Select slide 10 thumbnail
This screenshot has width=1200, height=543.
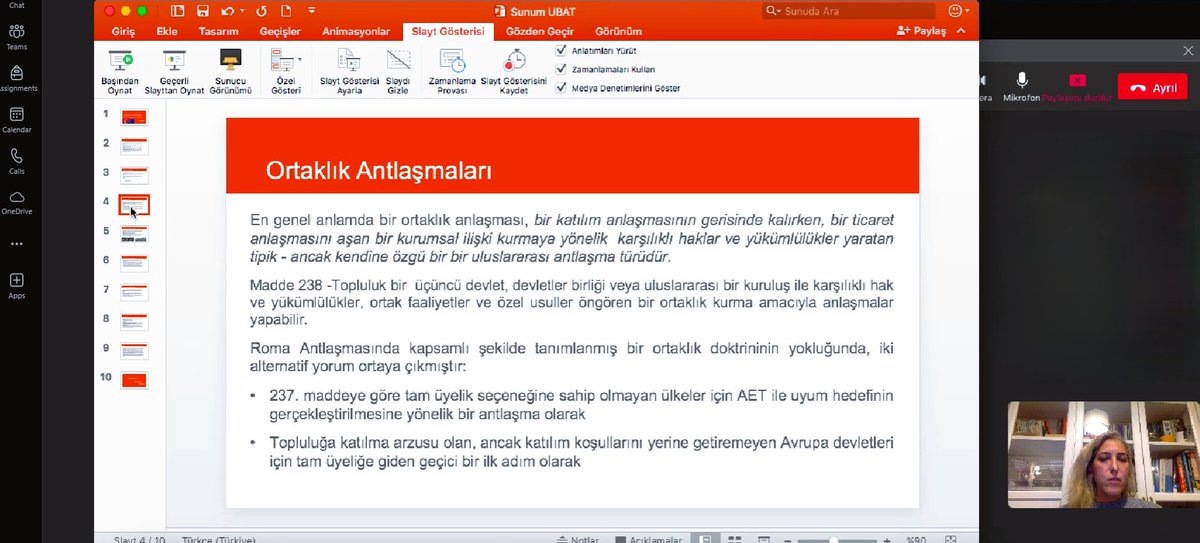pyautogui.click(x=134, y=380)
